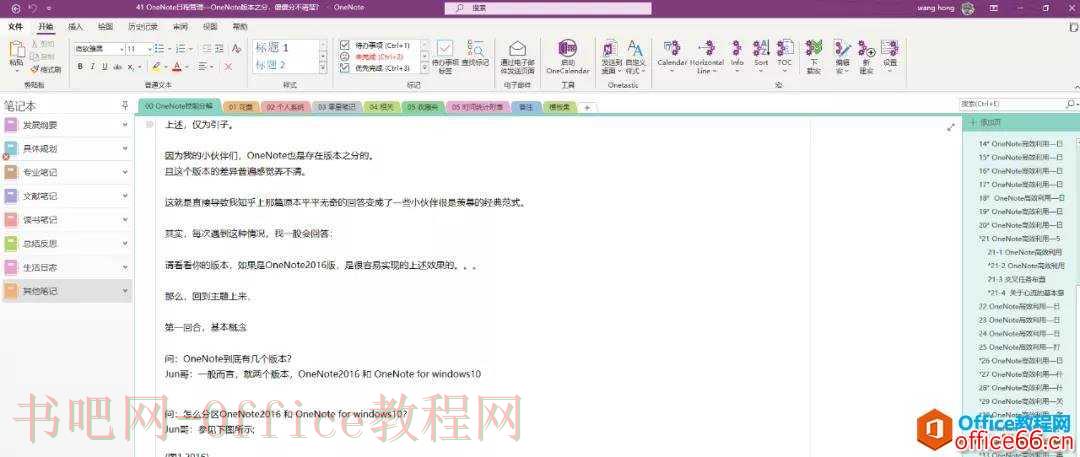
Task: Pin the notebook pane
Action: click(x=125, y=105)
